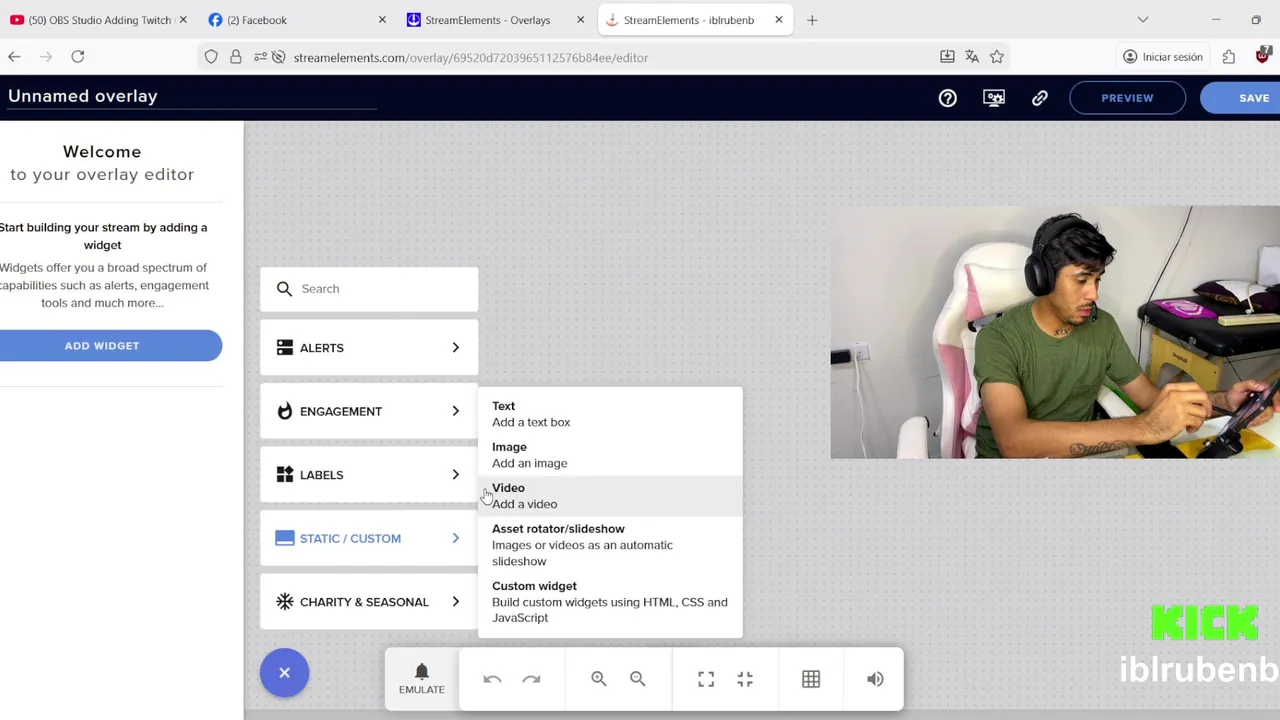Click the search magnifier icon

click(x=284, y=289)
